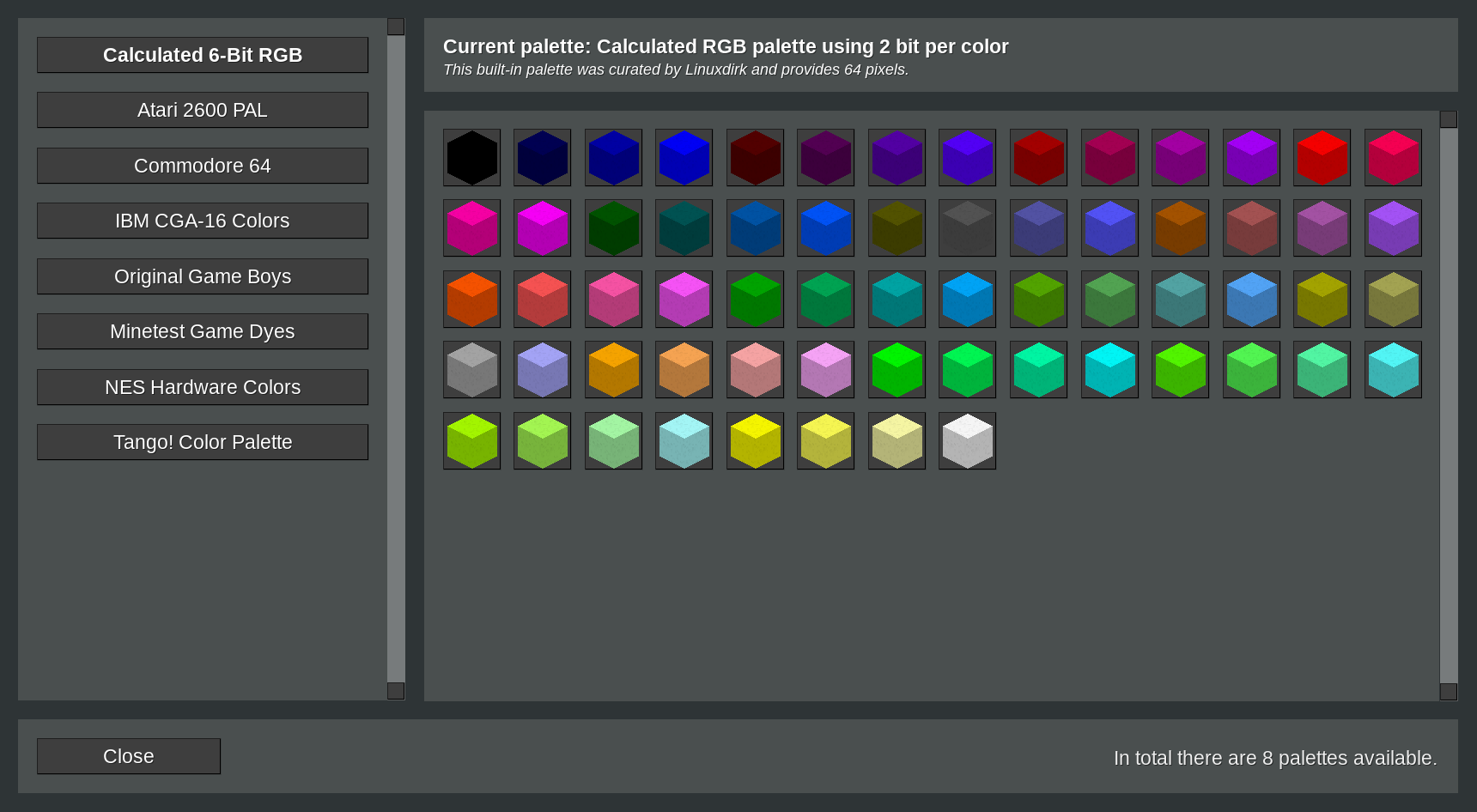
Task: Load the Original Game Boys palette
Action: pos(203,276)
